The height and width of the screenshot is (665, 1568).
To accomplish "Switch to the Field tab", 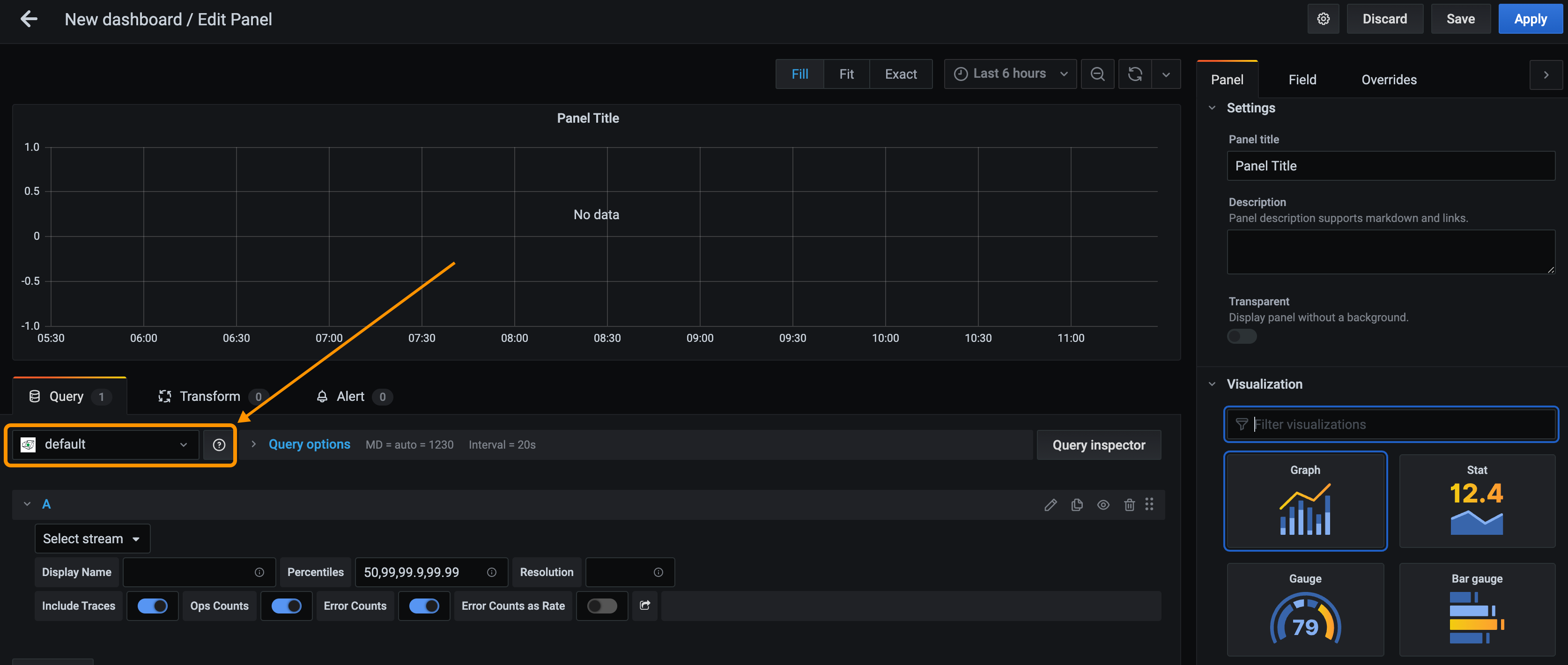I will click(x=1302, y=79).
